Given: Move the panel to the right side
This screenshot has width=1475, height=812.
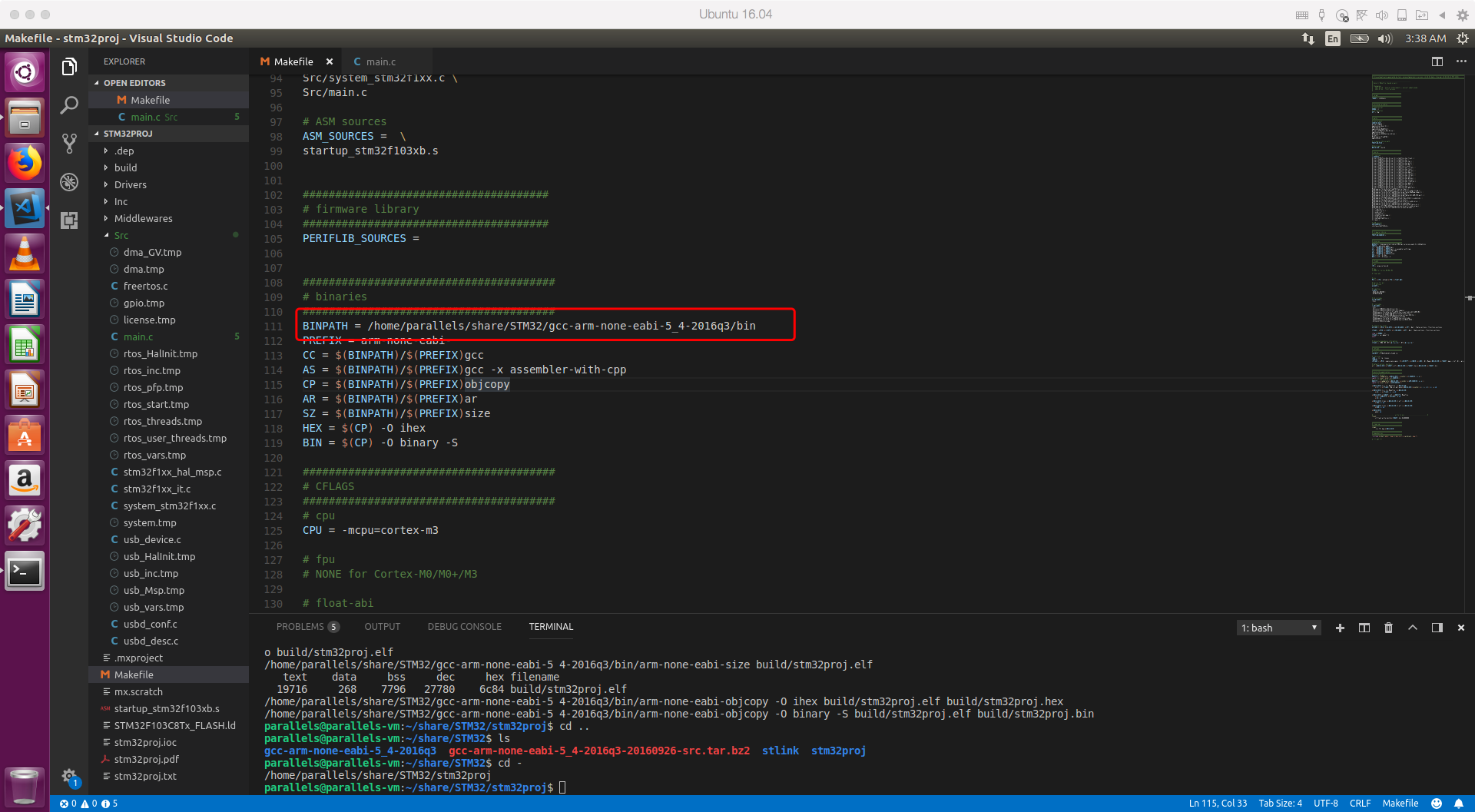Looking at the screenshot, I should click(x=1437, y=628).
